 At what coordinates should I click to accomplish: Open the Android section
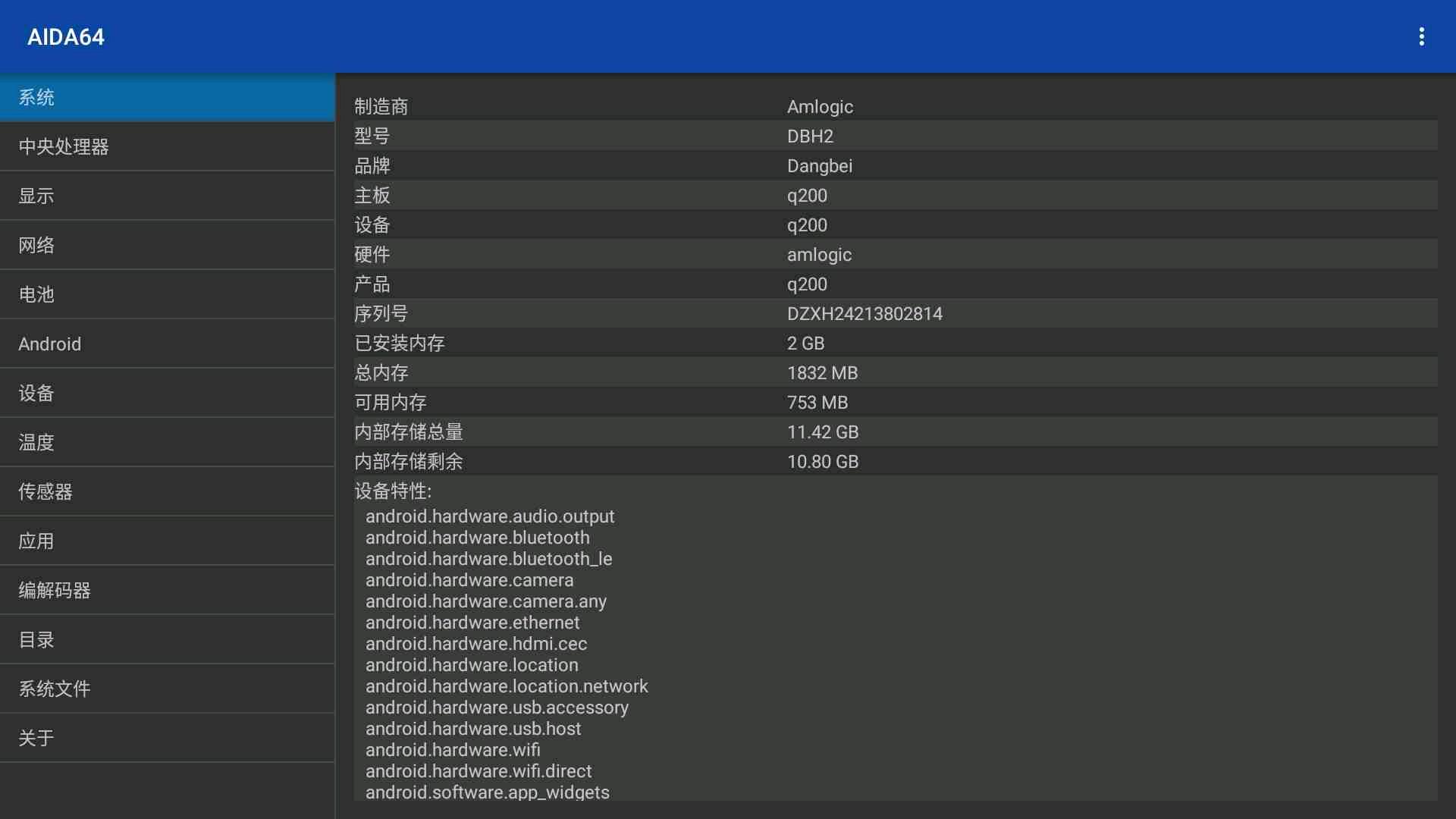click(167, 344)
